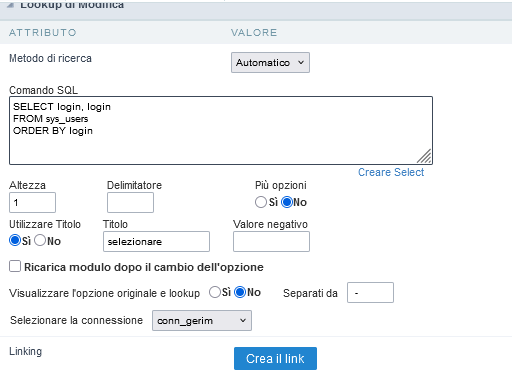Click the Comando SQL label

pyautogui.click(x=43, y=90)
